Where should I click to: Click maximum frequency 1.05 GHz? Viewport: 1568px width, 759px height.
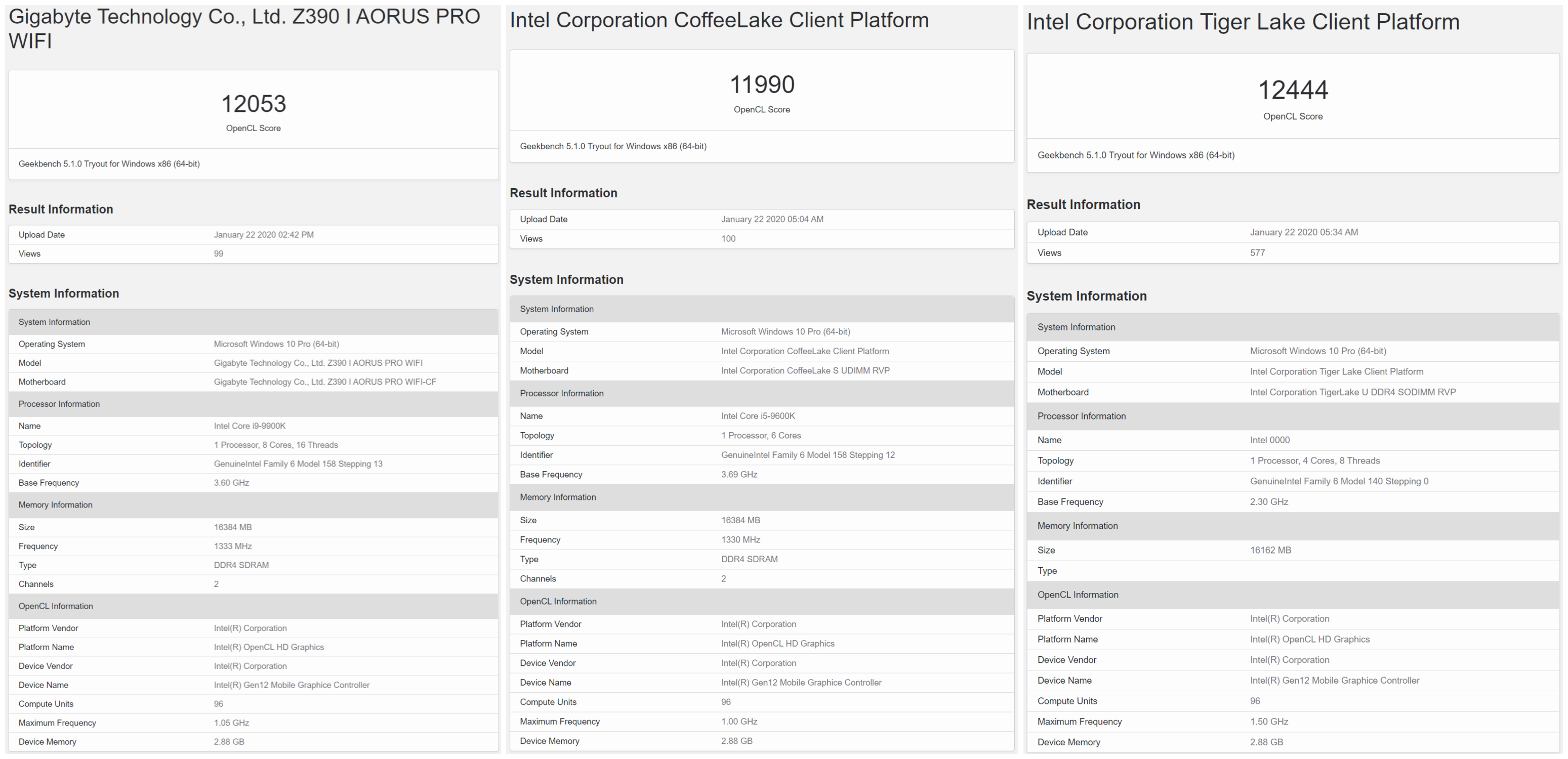(x=231, y=723)
